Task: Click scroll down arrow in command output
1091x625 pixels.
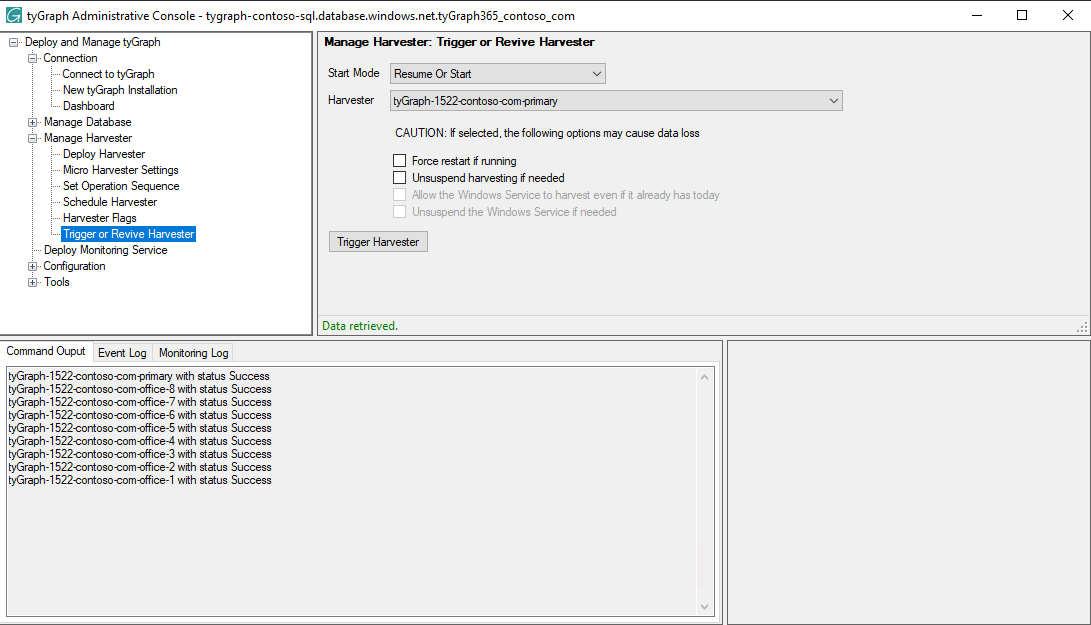Action: point(704,607)
